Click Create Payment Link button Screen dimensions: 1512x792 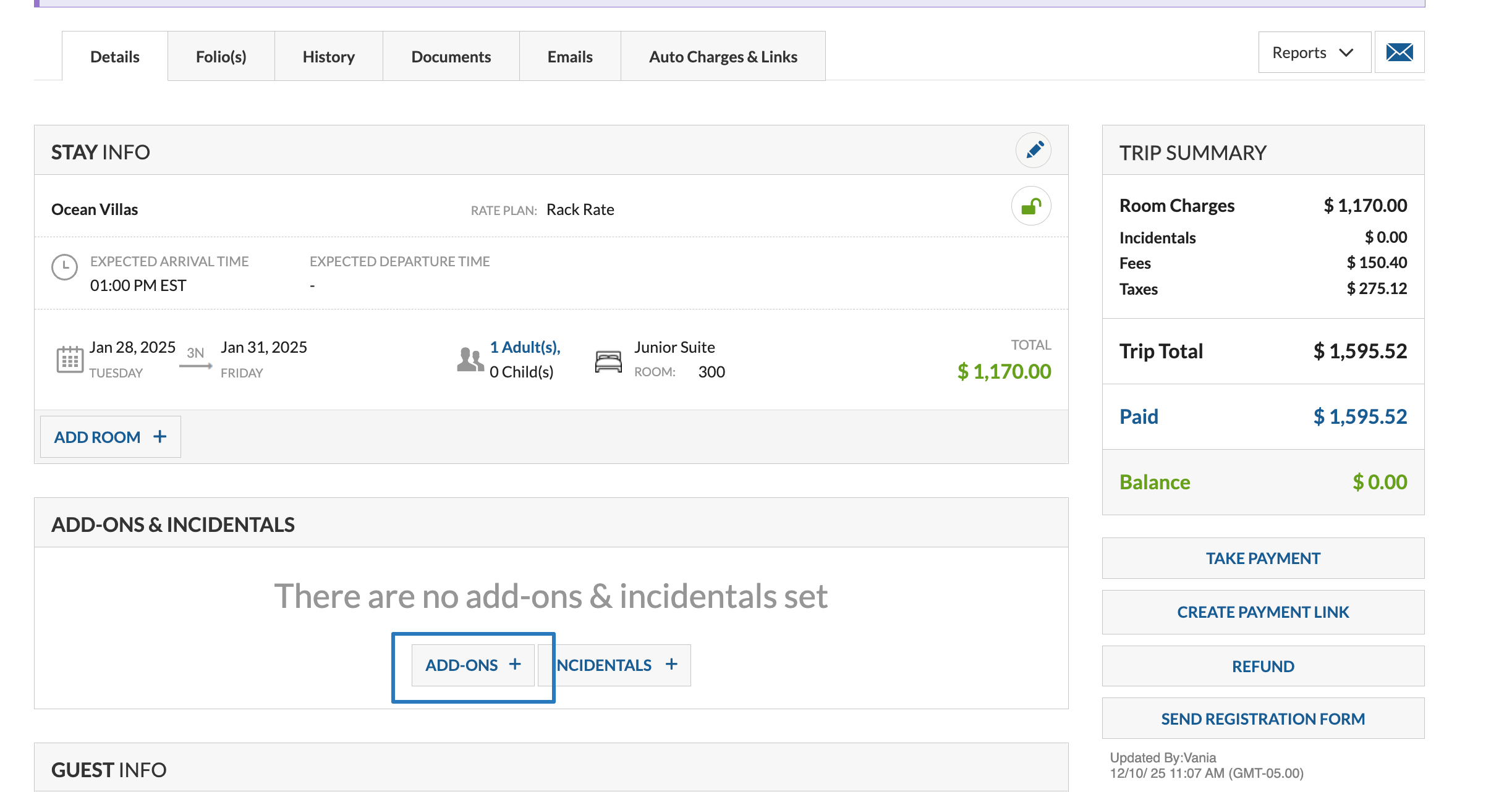click(1263, 612)
